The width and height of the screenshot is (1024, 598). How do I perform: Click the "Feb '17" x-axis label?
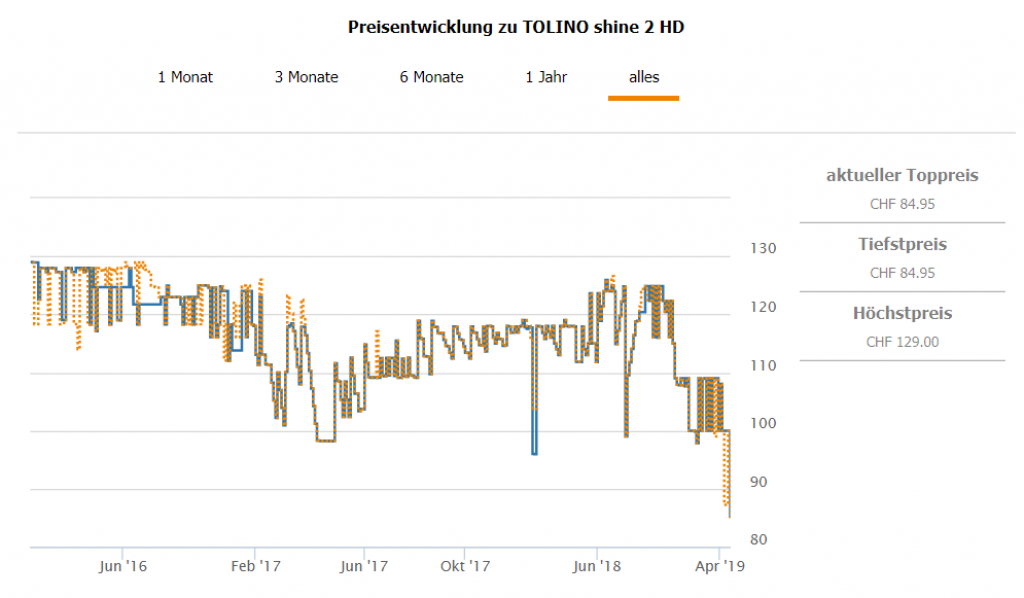(256, 566)
